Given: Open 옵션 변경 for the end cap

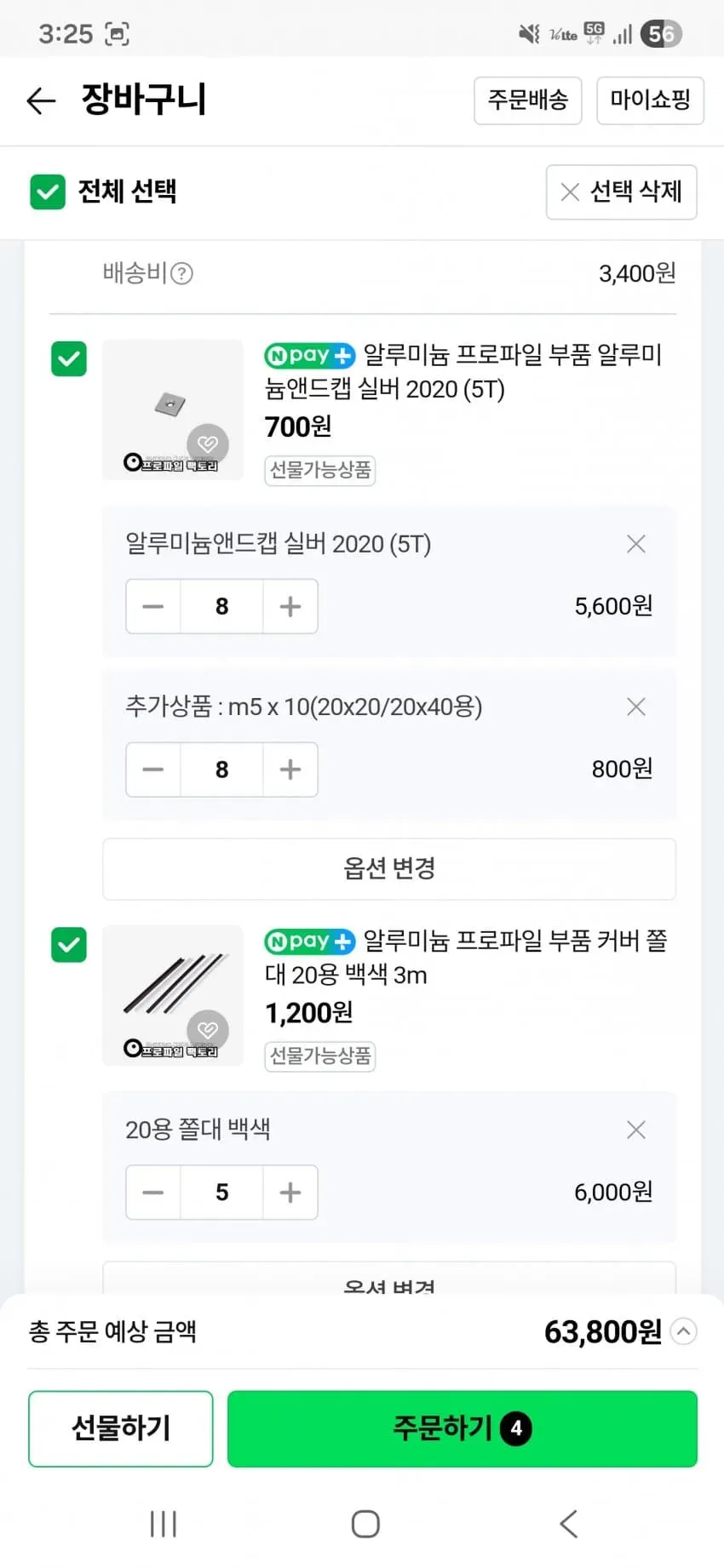Looking at the screenshot, I should click(x=389, y=869).
